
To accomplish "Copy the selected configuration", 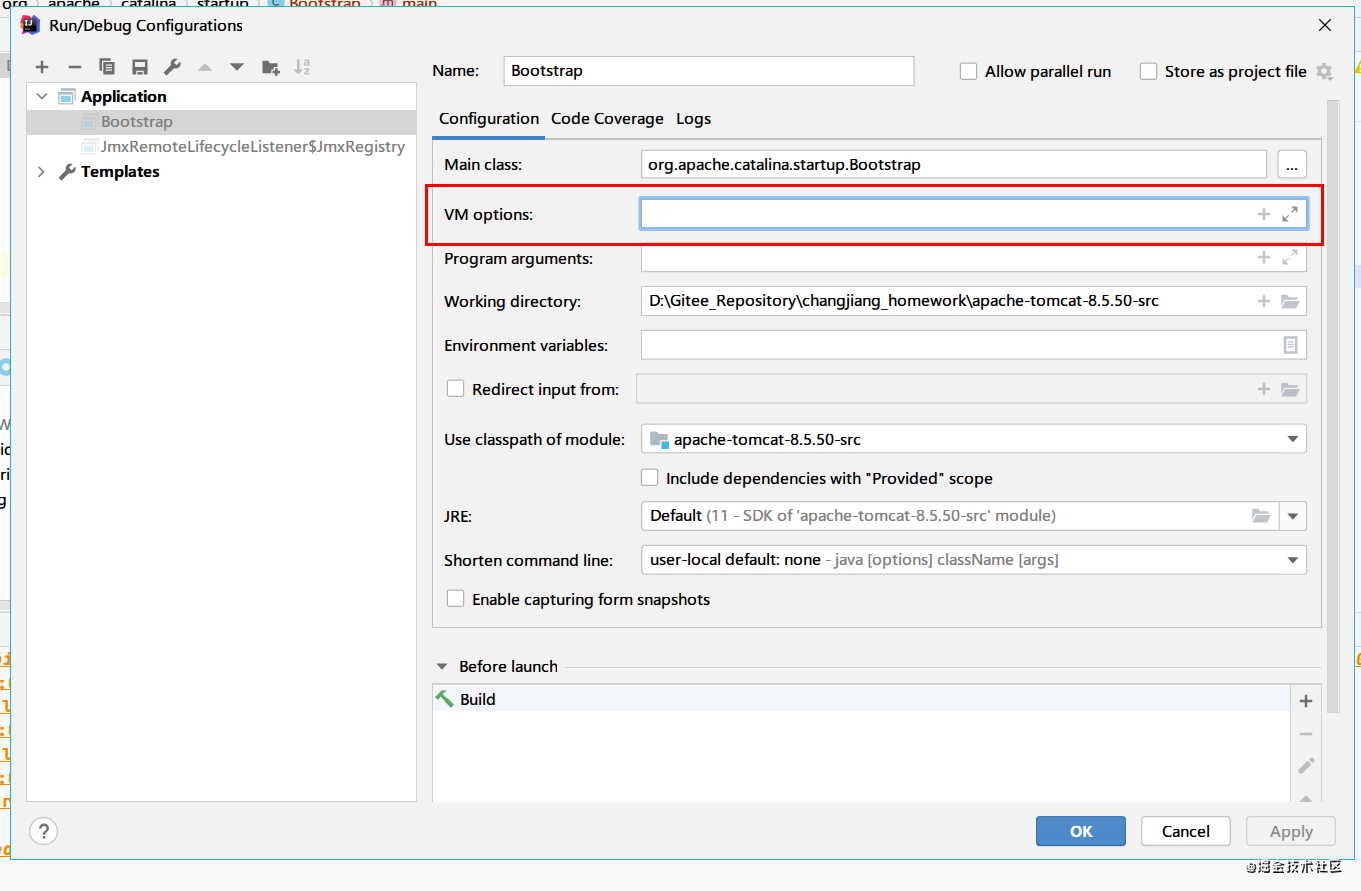I will (x=107, y=67).
